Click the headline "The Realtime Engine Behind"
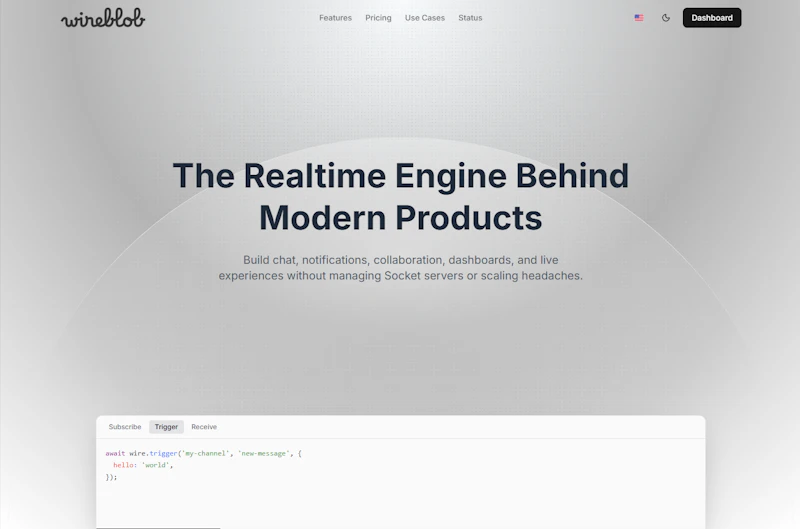This screenshot has height=529, width=800. [x=401, y=175]
